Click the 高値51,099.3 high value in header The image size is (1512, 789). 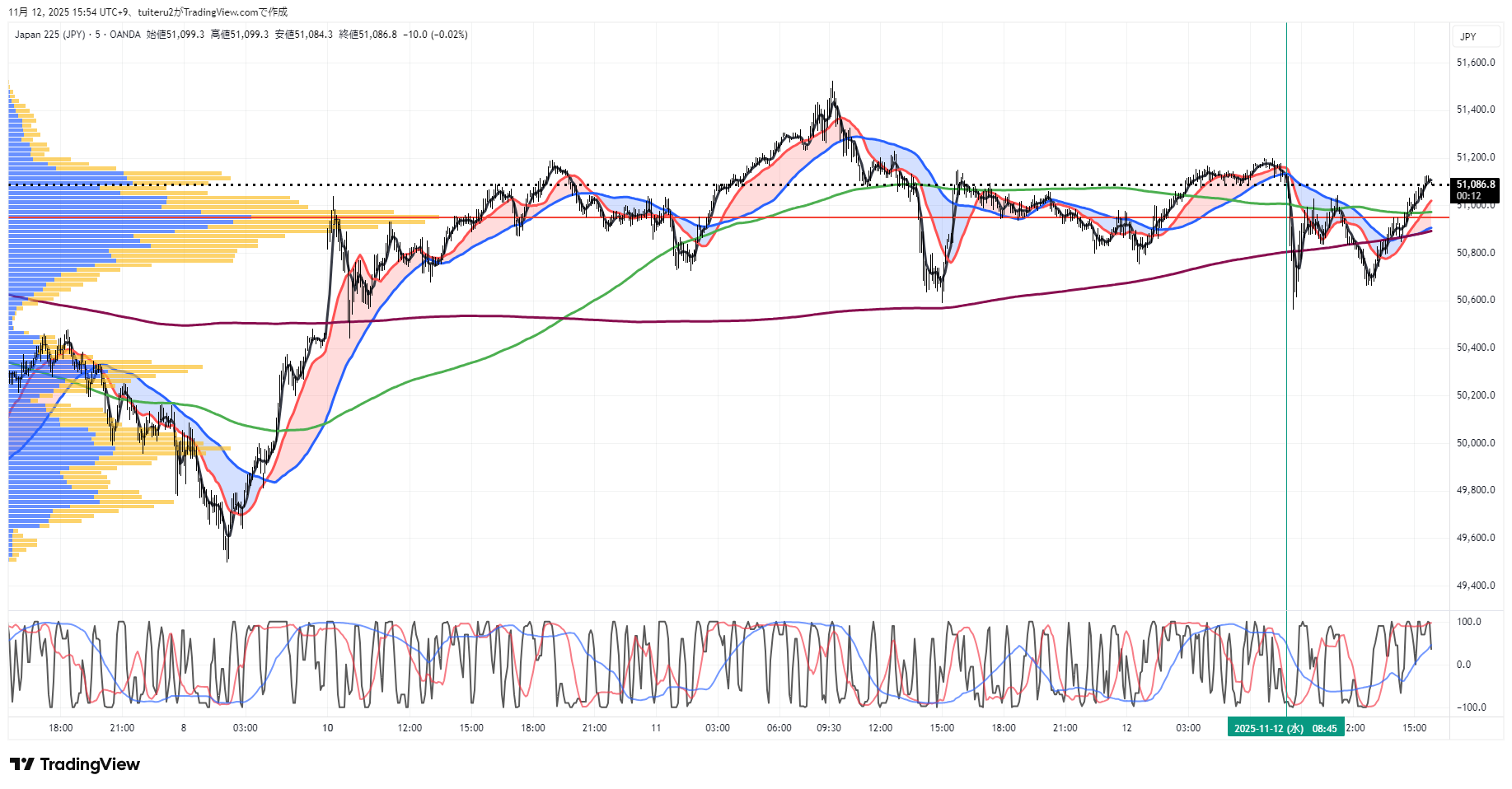pos(239,35)
